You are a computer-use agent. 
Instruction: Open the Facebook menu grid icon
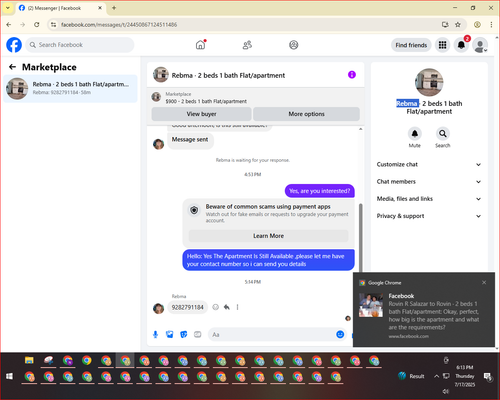click(442, 45)
